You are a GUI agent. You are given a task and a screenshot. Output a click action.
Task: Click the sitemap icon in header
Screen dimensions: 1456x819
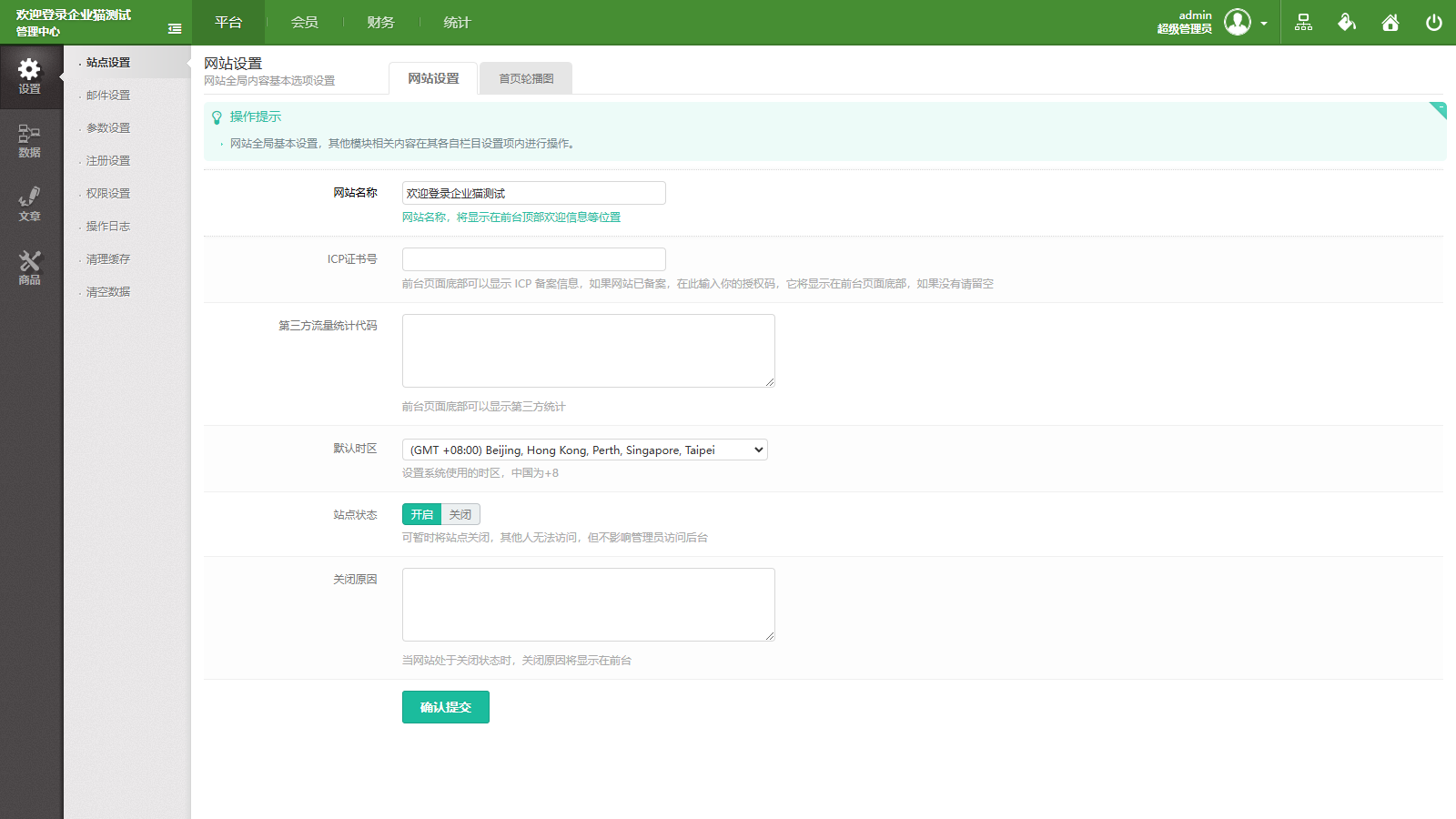[x=1303, y=23]
